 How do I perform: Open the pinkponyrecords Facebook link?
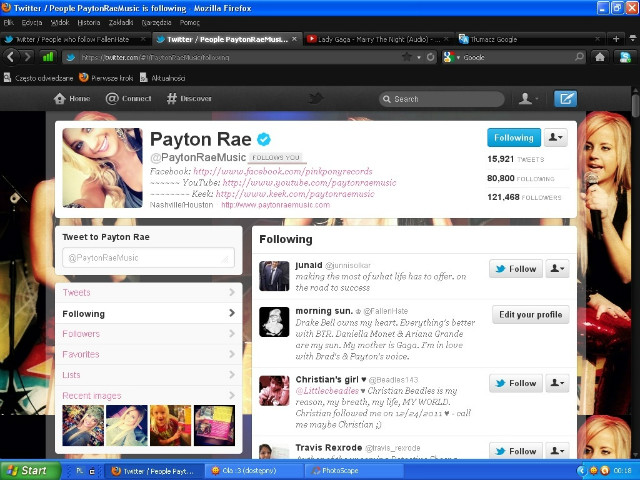(x=282, y=171)
